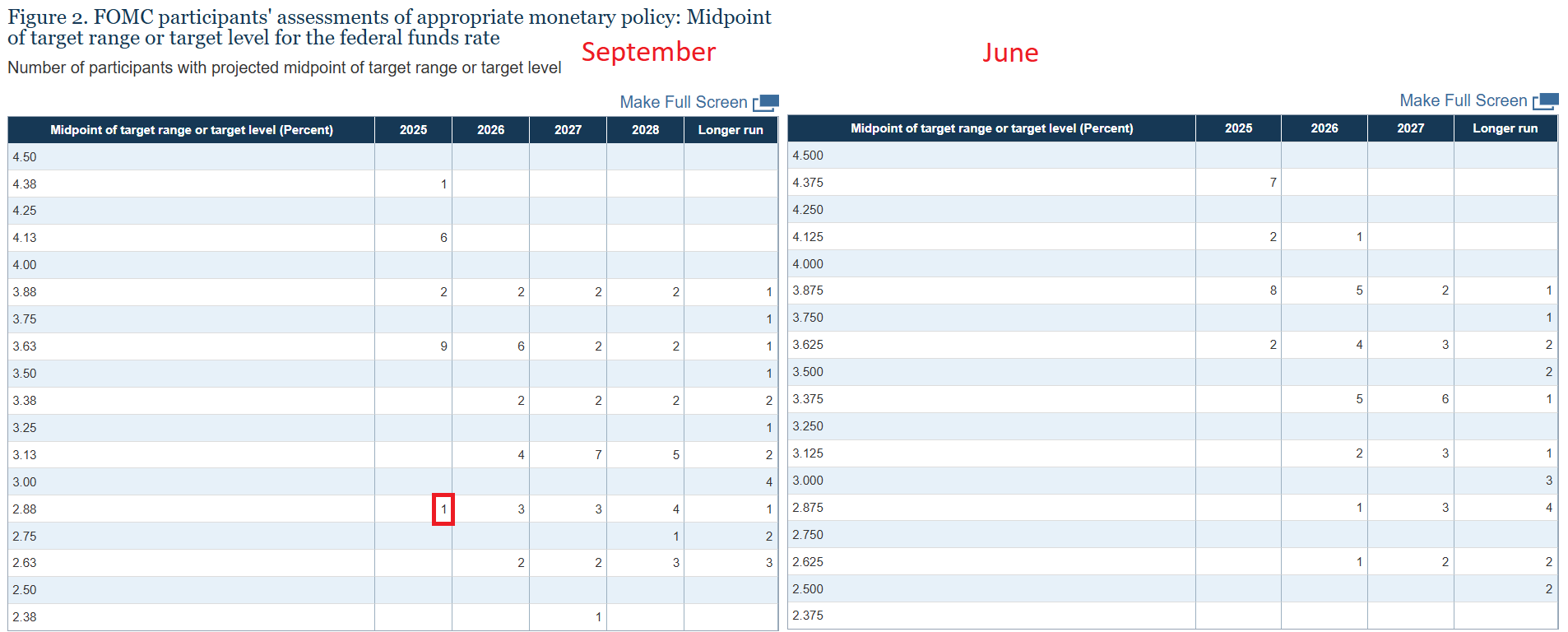Select the 2.875 row label

(808, 508)
